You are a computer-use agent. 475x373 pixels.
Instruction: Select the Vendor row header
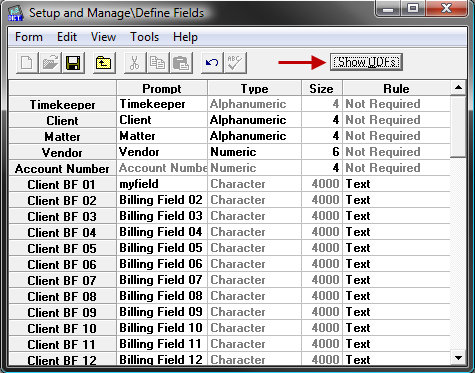pos(62,152)
